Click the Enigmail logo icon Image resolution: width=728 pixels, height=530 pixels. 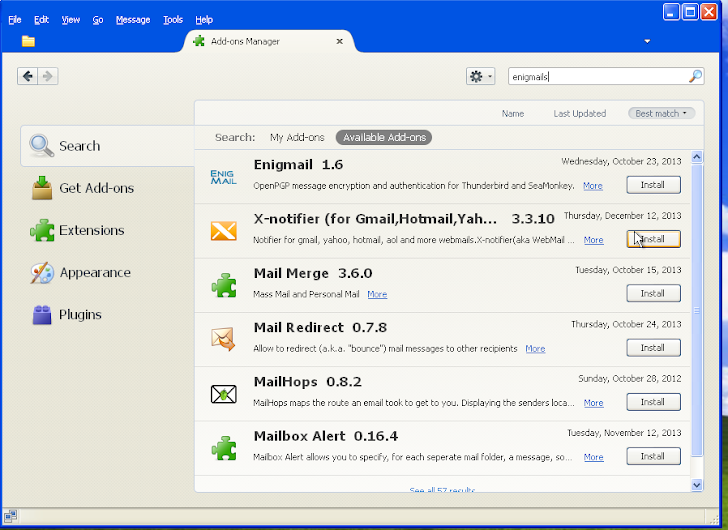[x=223, y=177]
